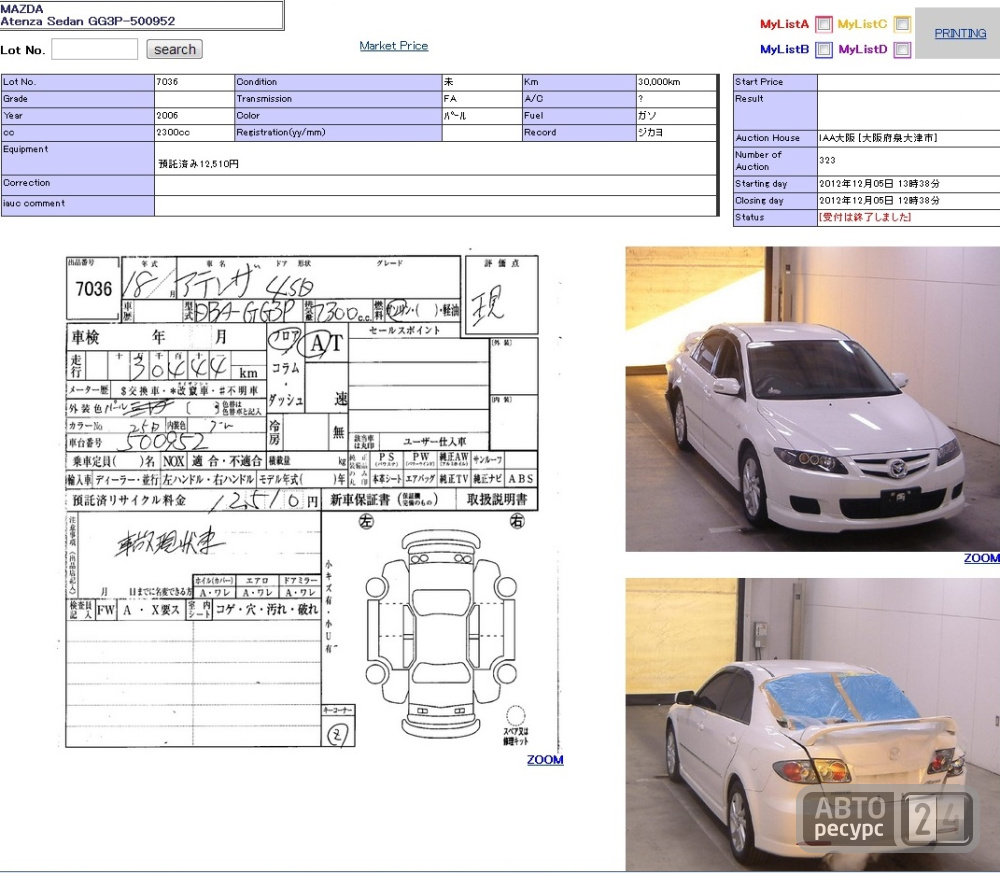Select the 2300cc engine value
Viewport: 1000px width, 873px height.
coord(173,132)
